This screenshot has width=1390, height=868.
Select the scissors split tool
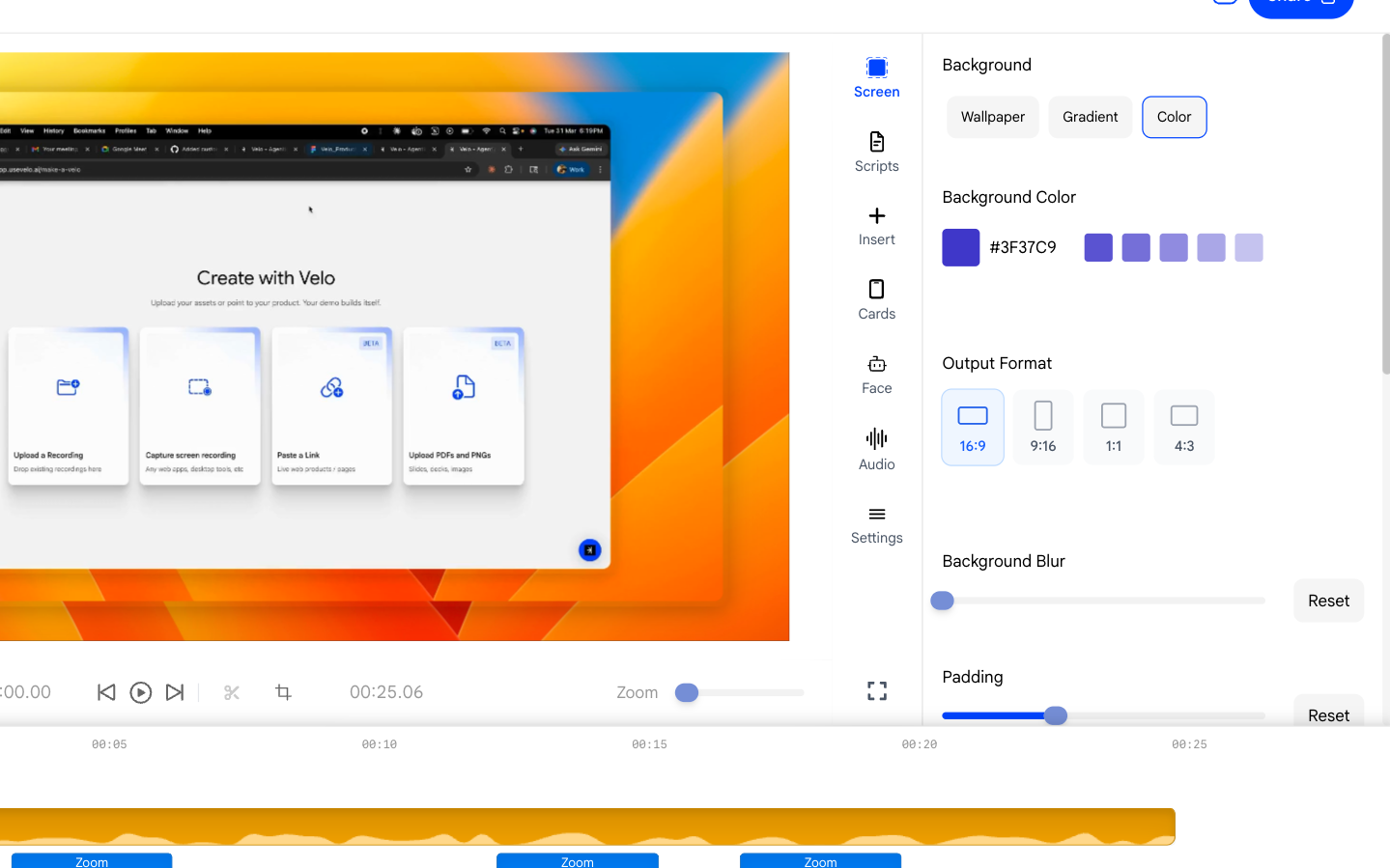click(232, 692)
